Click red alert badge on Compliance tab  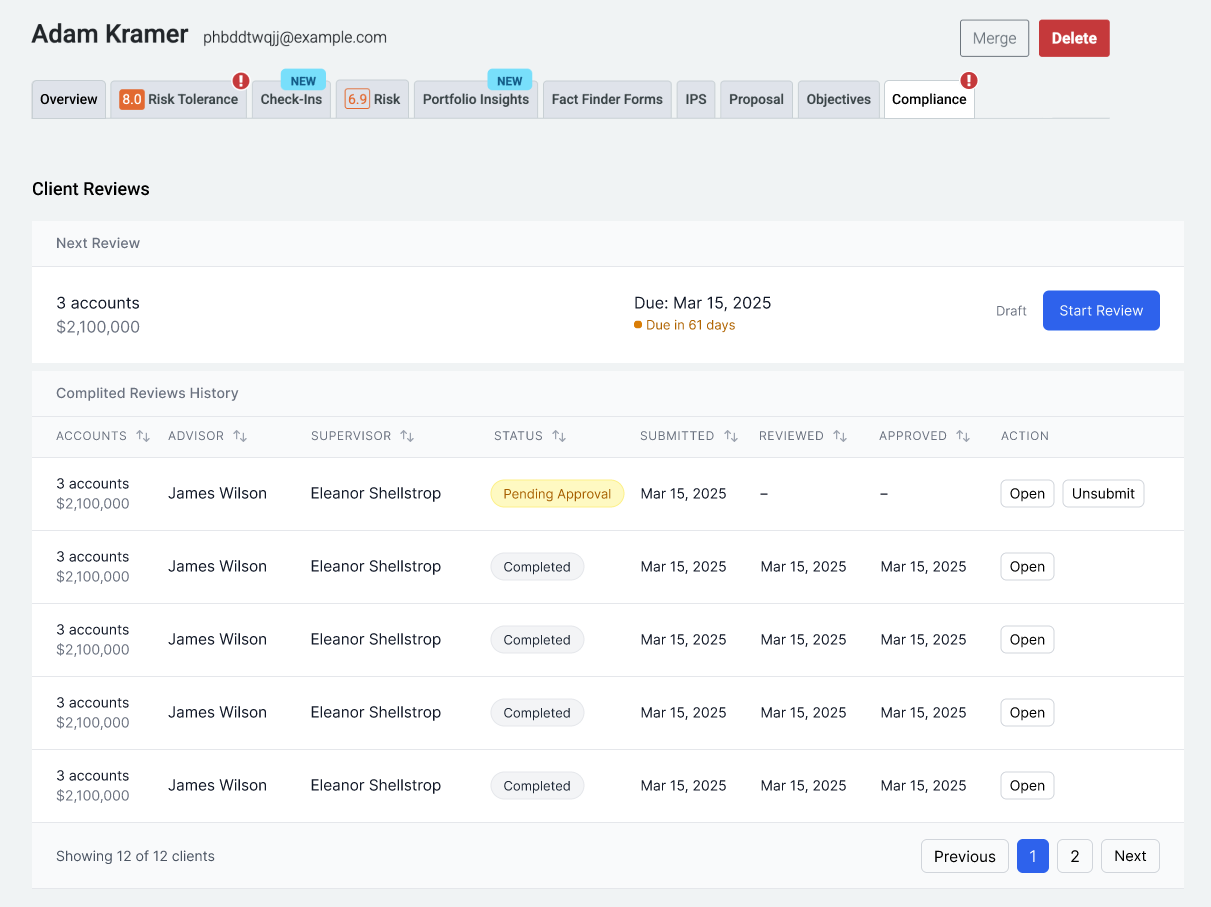(x=968, y=81)
